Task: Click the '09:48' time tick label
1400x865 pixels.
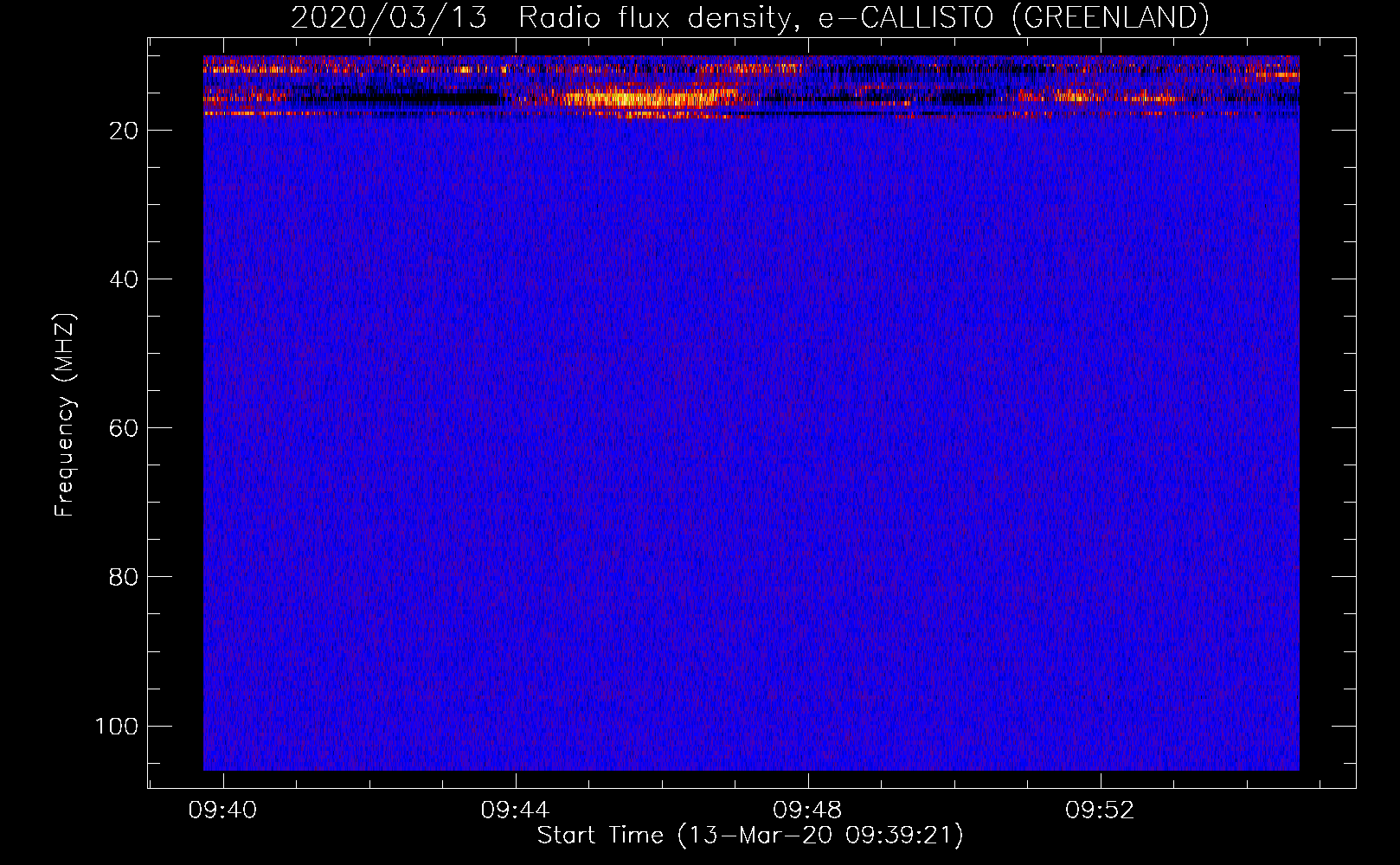Action: coord(807,811)
